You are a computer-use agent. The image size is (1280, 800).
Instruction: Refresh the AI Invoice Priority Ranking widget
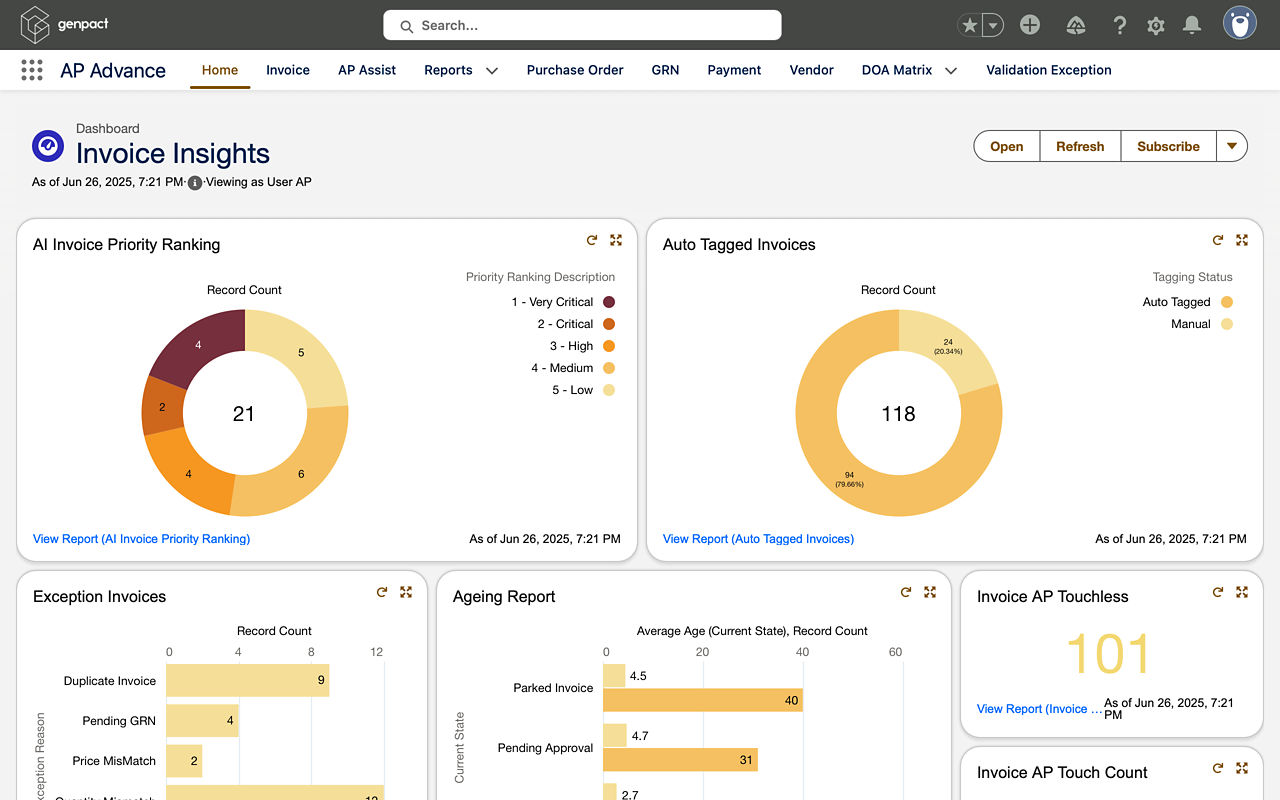coord(592,240)
